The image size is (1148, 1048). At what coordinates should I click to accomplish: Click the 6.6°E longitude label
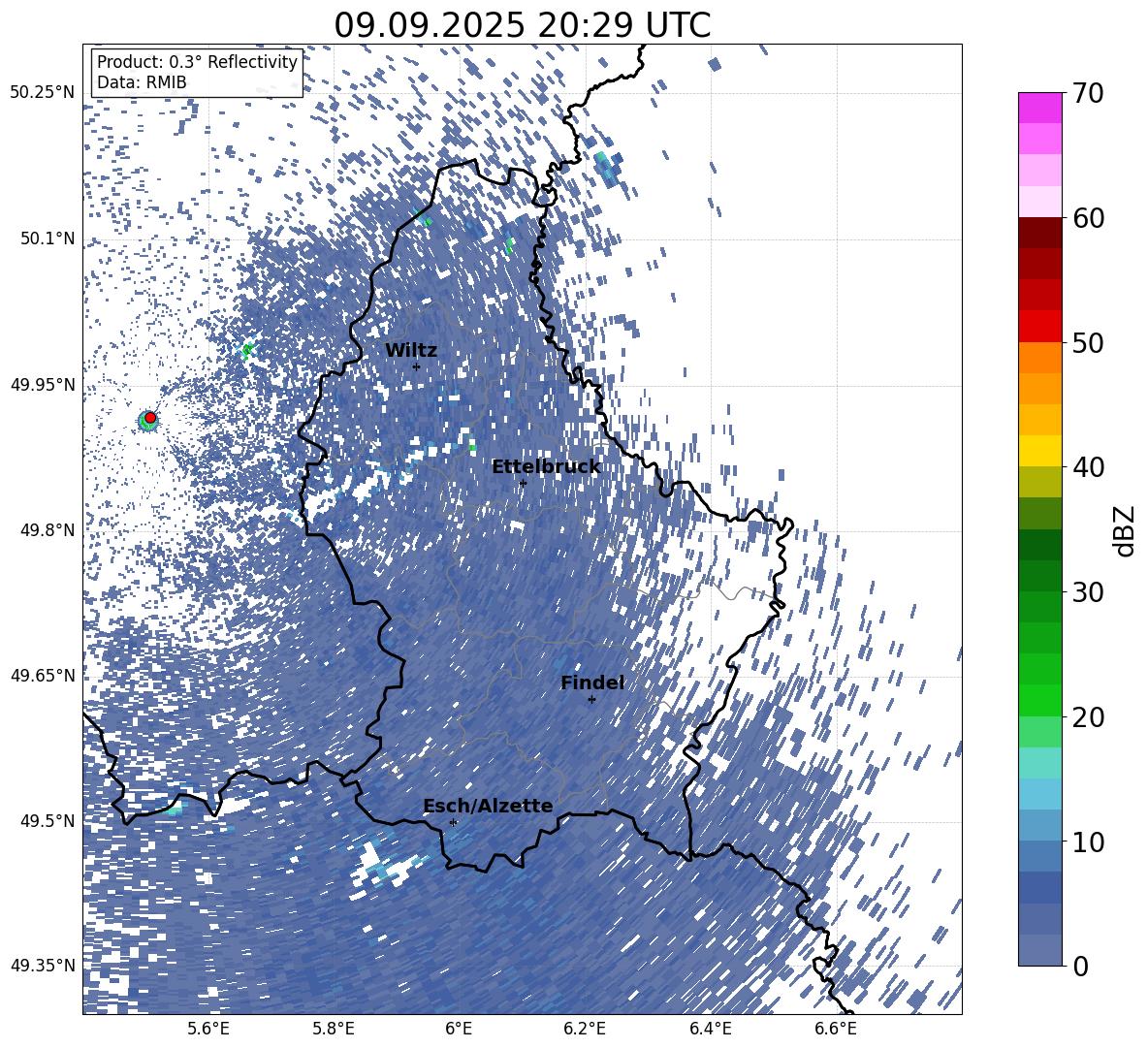(x=836, y=1029)
